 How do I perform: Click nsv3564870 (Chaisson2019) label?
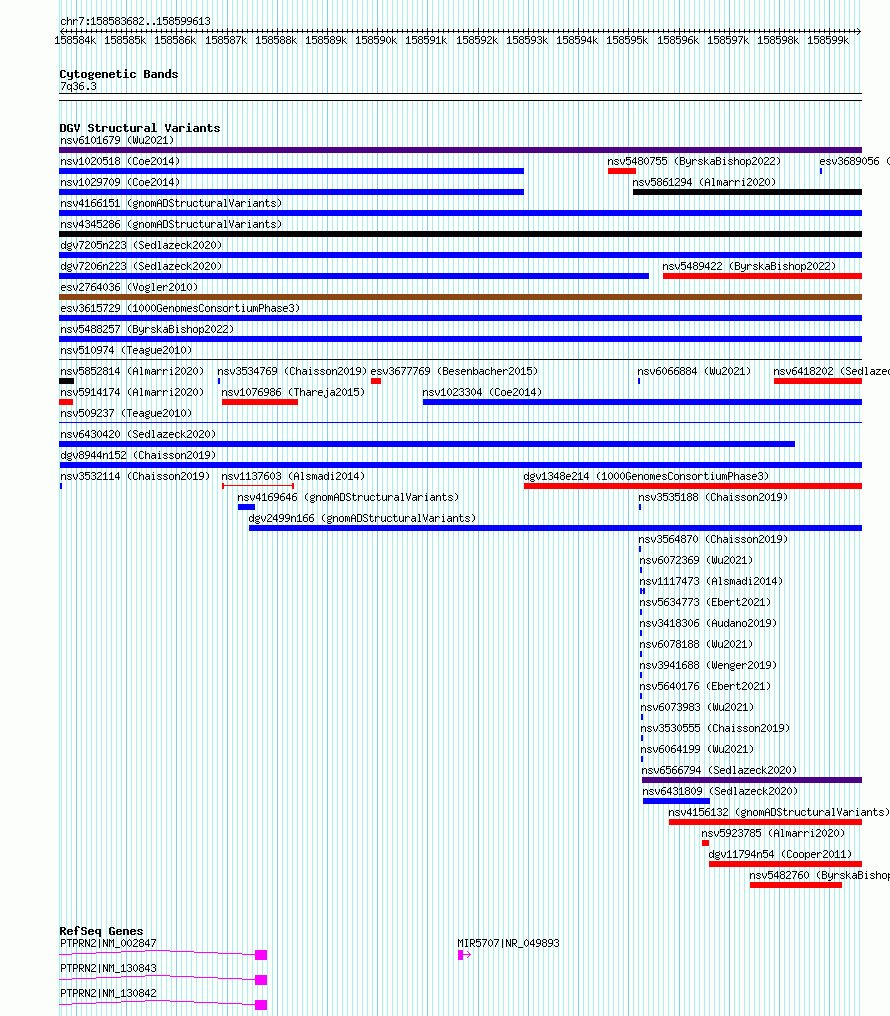tap(713, 539)
